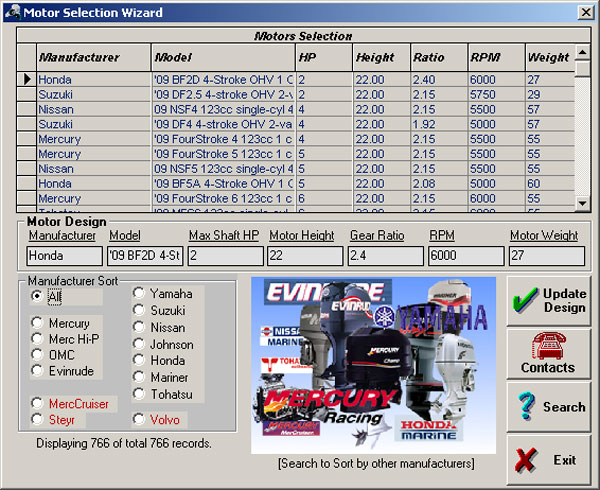600x490 pixels.
Task: Click the row selector beside Nissan 09 NSF4
Action: point(27,109)
